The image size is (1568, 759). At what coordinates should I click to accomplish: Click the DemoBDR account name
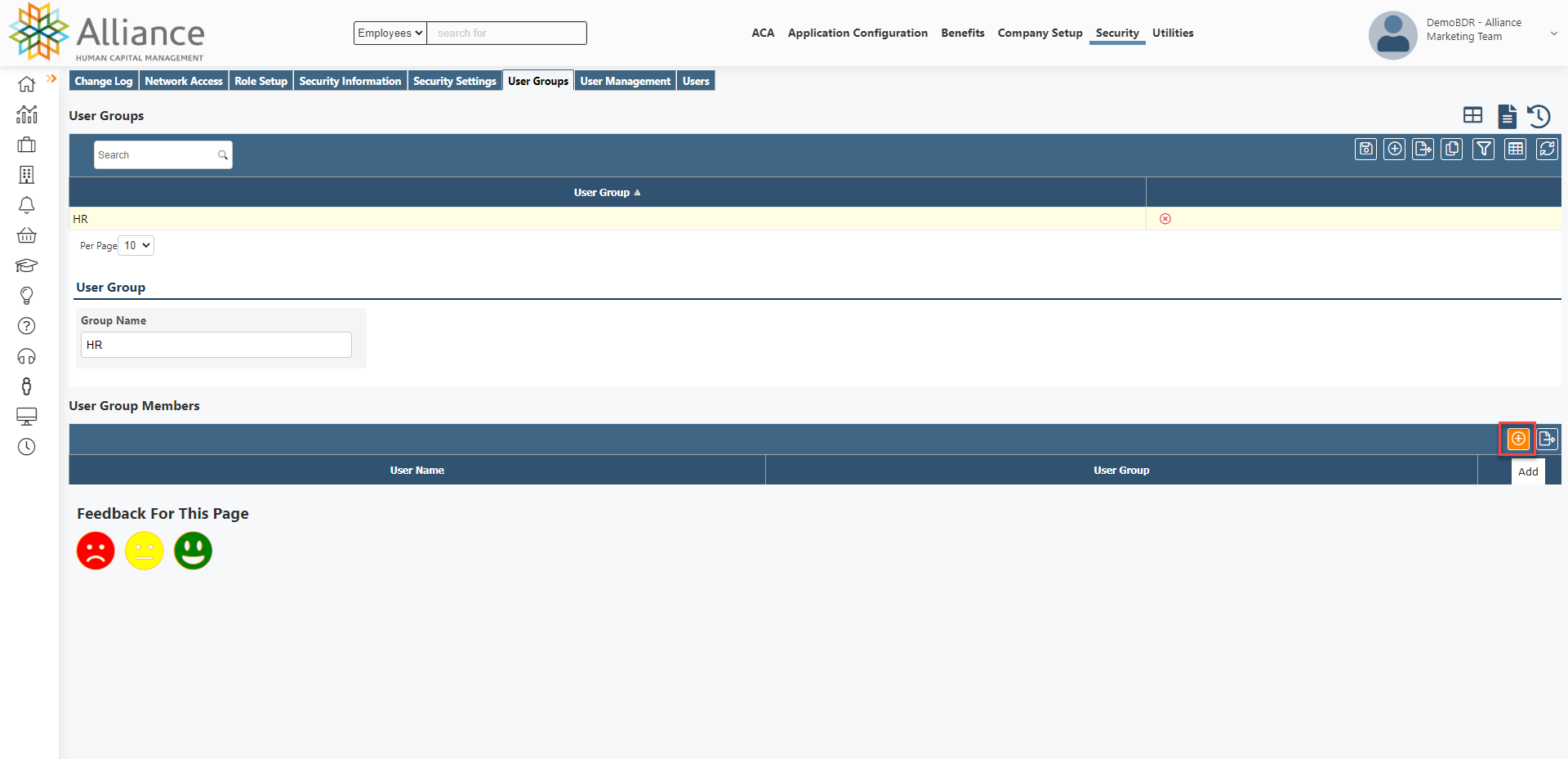coord(1474,29)
